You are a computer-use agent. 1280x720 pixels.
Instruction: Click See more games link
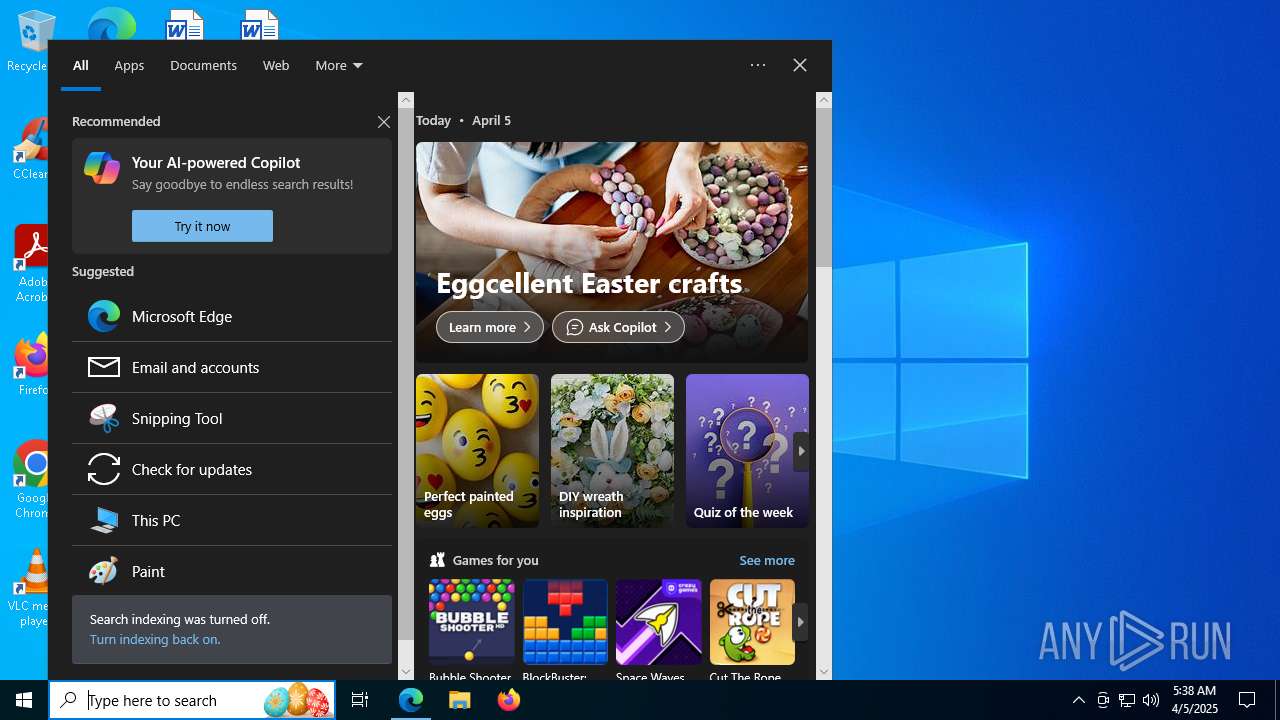[x=767, y=560]
